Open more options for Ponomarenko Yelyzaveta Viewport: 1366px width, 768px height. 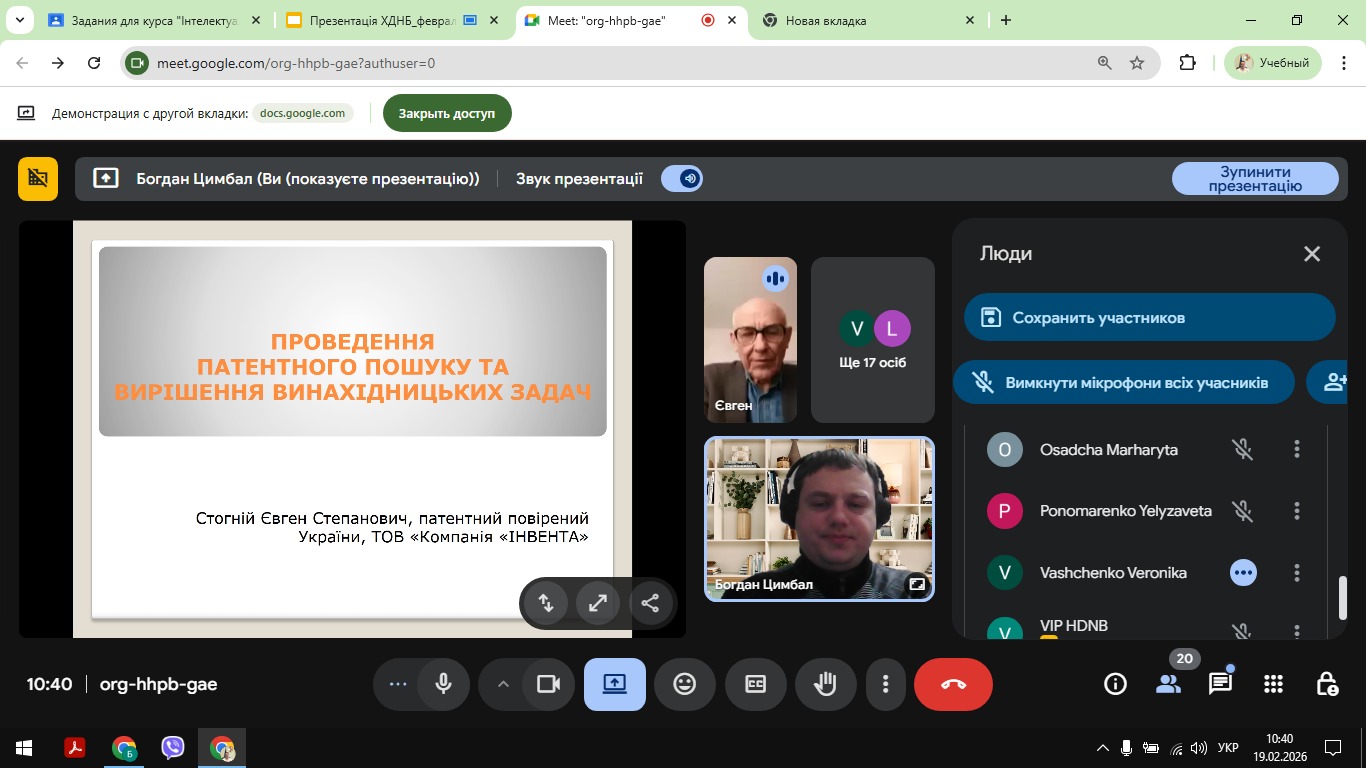1297,511
